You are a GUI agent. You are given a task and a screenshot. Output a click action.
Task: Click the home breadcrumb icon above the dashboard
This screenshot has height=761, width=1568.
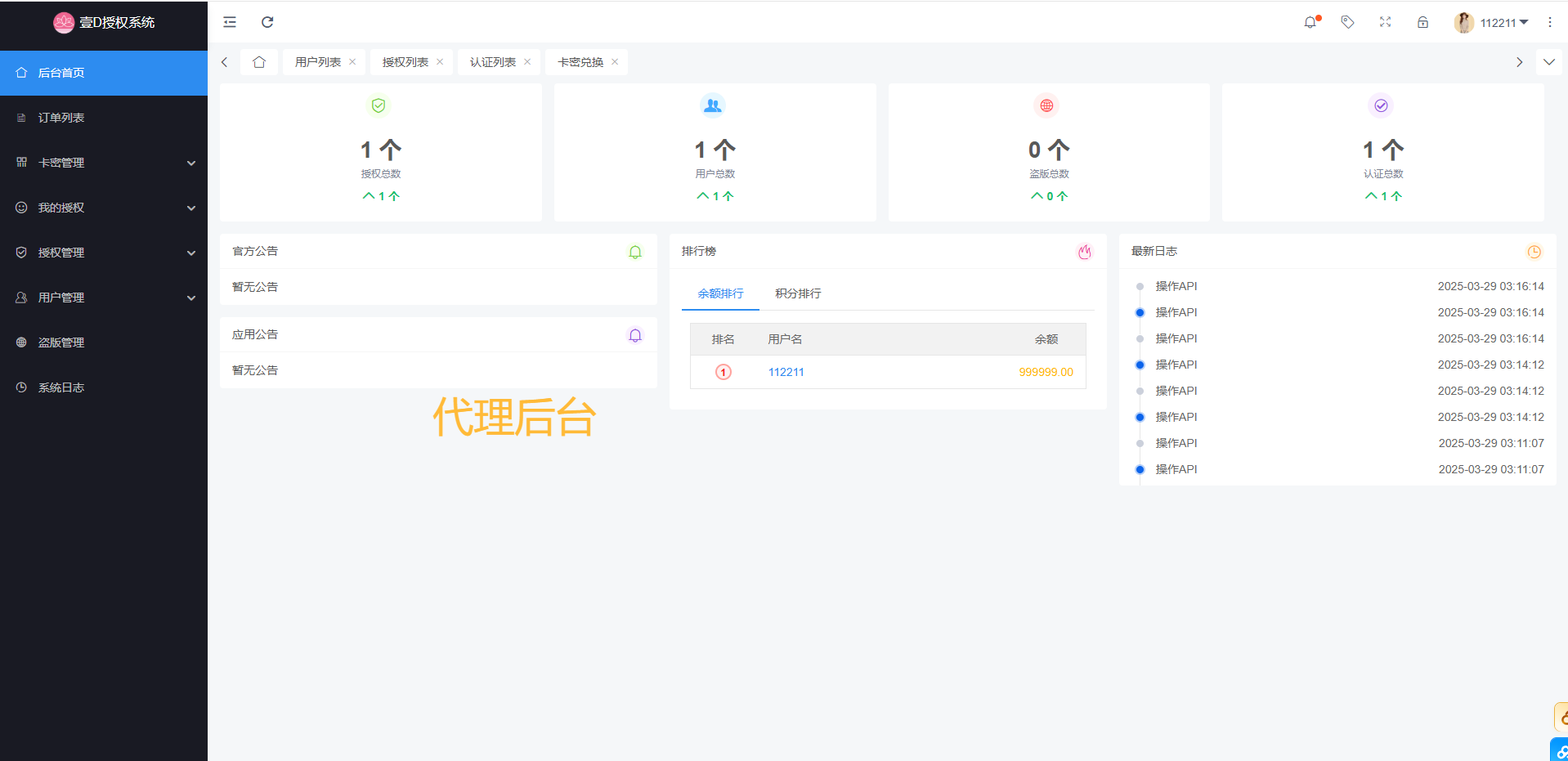(x=259, y=61)
